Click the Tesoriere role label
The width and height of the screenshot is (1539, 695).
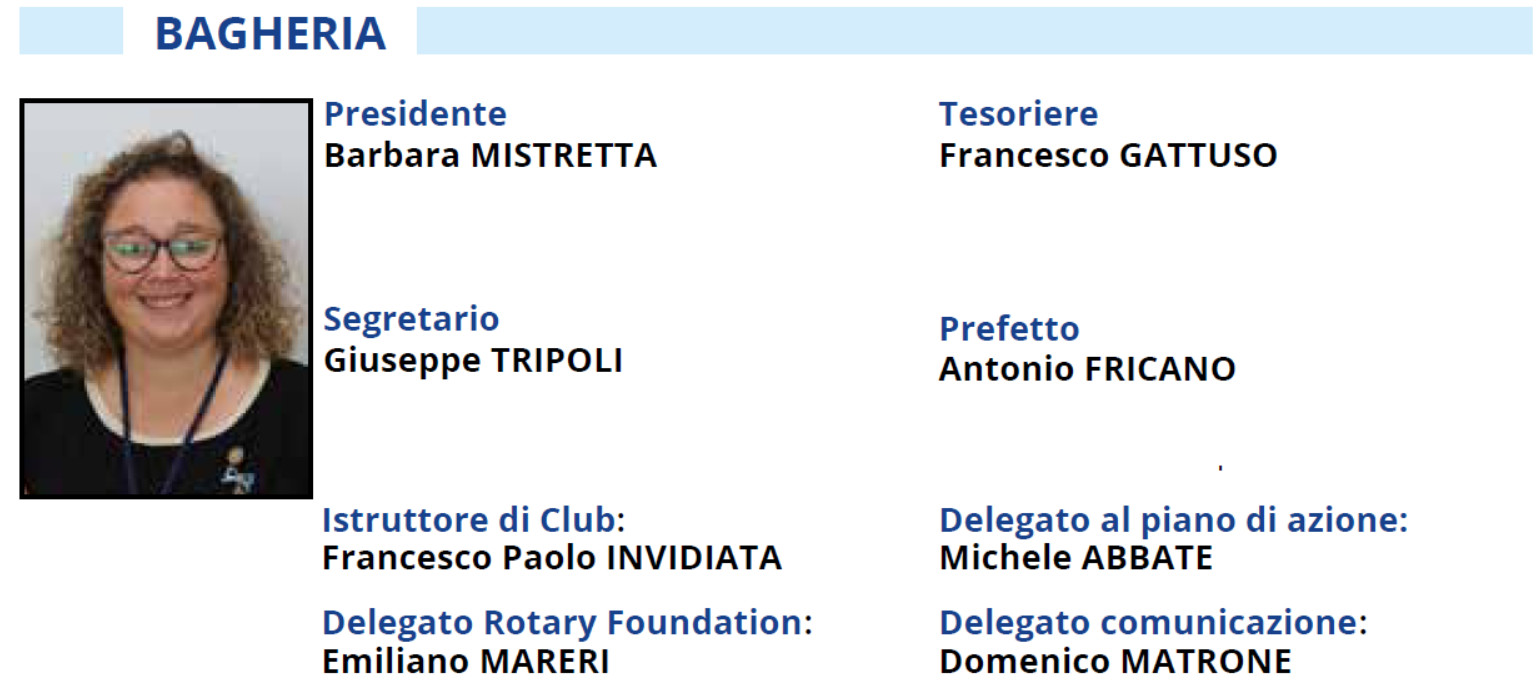[x=1018, y=114]
